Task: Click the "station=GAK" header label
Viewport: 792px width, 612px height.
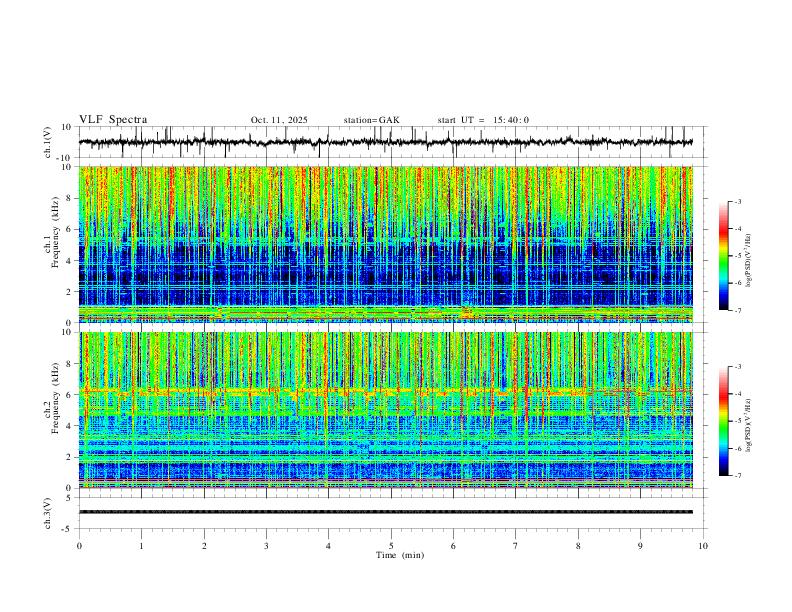Action: coord(371,120)
